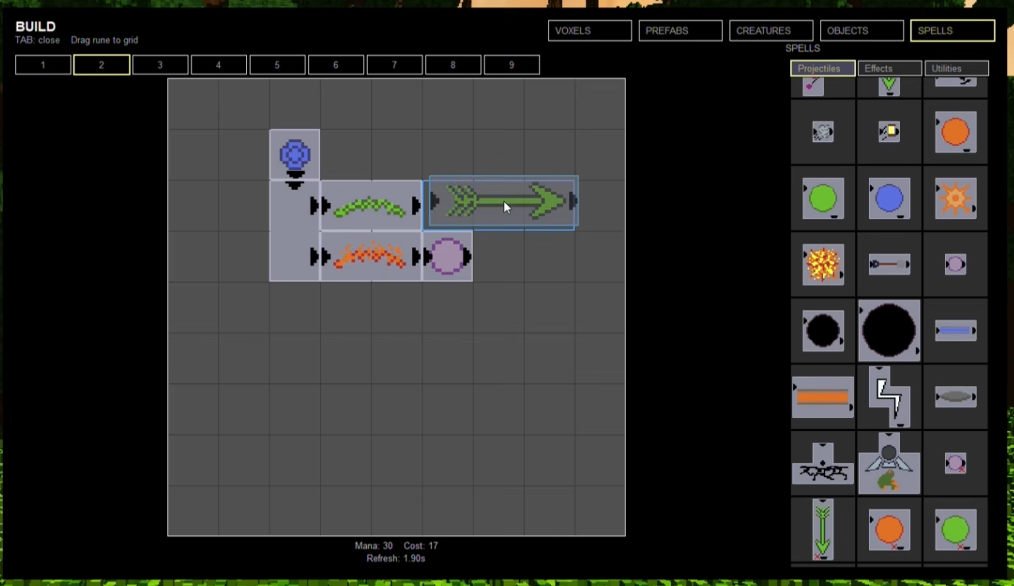
Task: Select spell slot 4
Action: click(x=219, y=65)
